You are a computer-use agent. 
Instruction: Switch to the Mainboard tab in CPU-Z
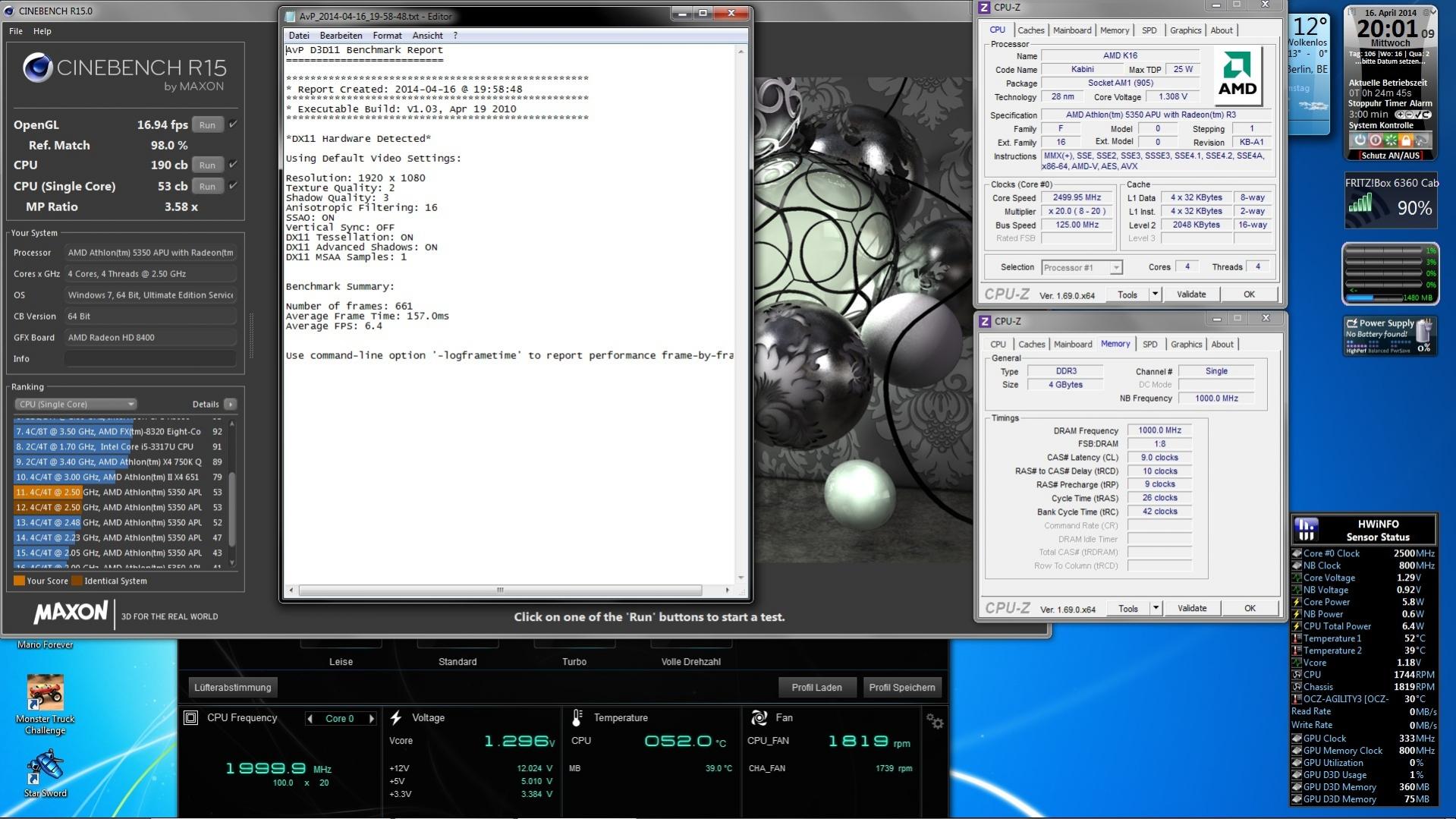[x=1072, y=30]
